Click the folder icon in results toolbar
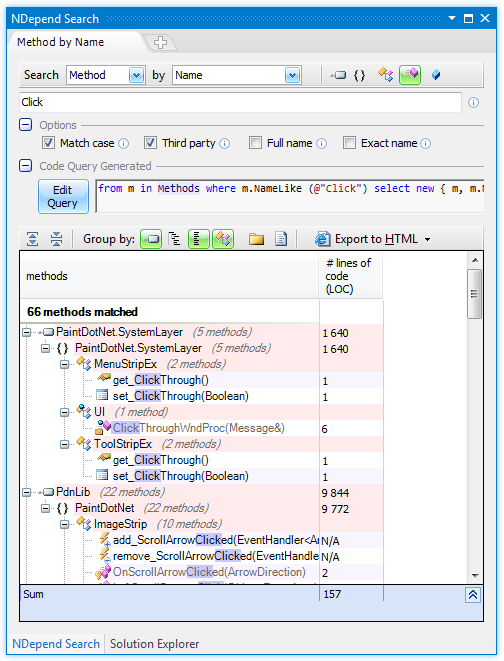The height and width of the screenshot is (661, 504). pyautogui.click(x=256, y=239)
